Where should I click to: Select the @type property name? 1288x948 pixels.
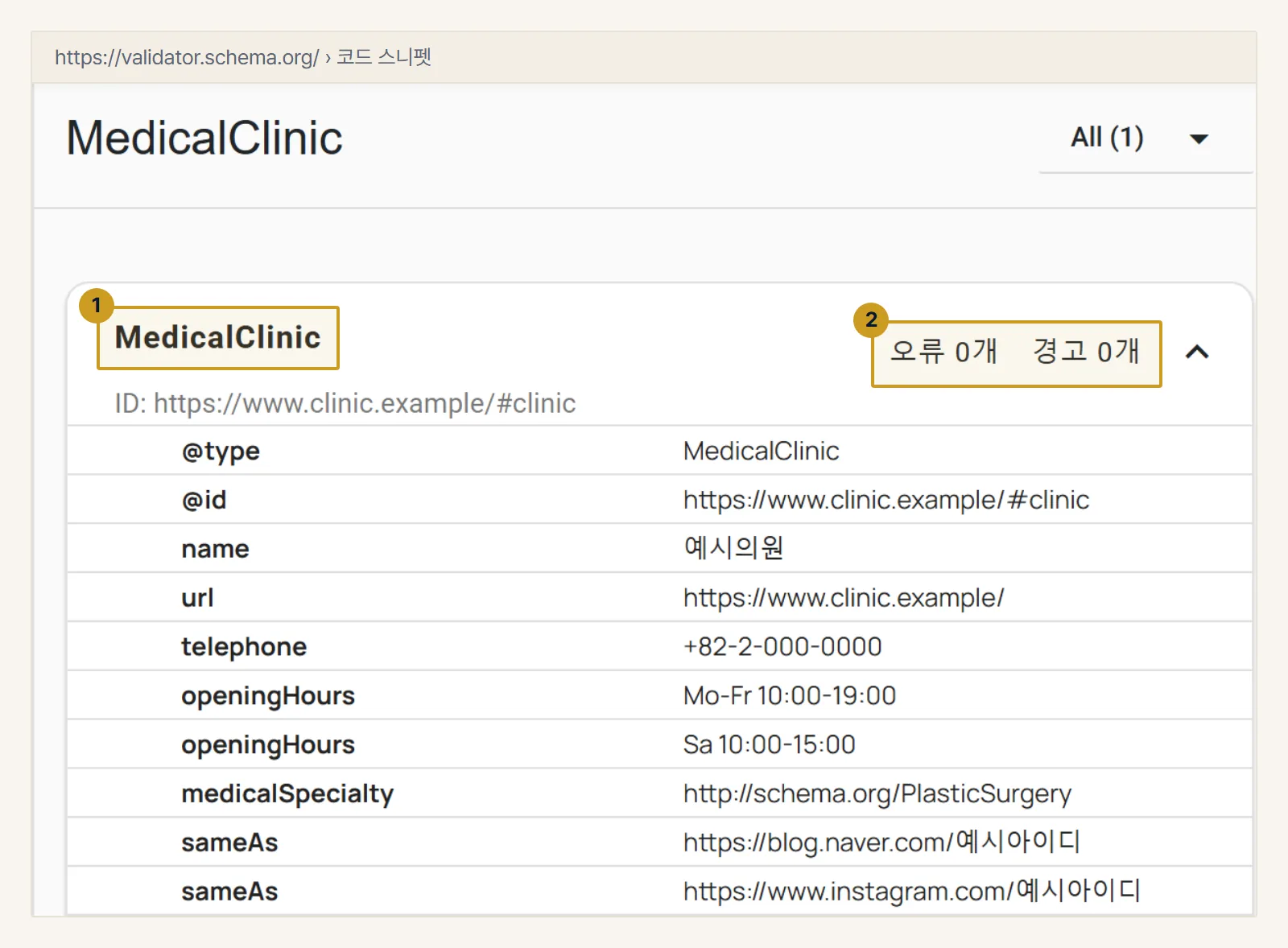(x=221, y=451)
